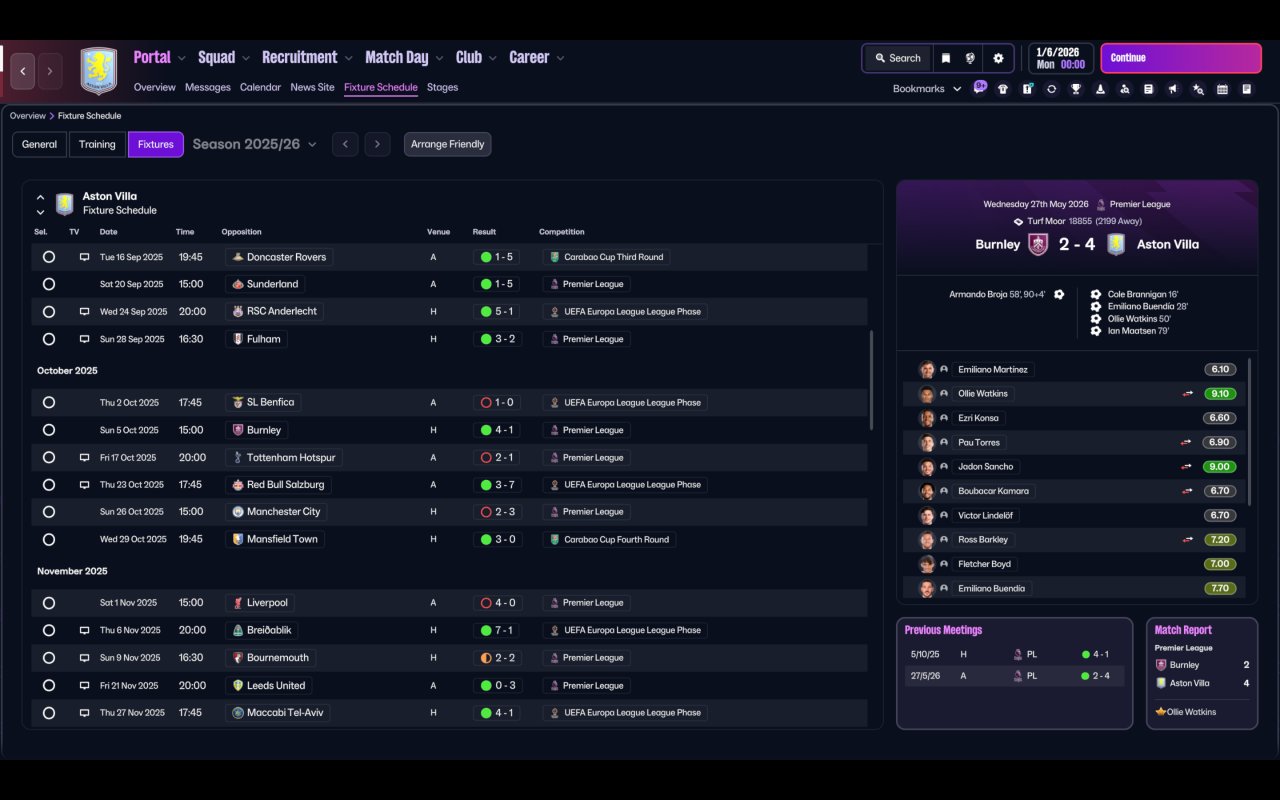The height and width of the screenshot is (800, 1280).
Task: Open the Match Day dropdown menu
Action: coord(405,58)
